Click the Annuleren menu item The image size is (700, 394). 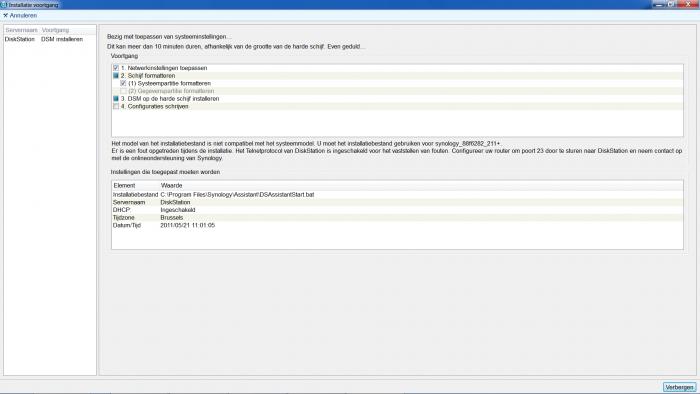click(20, 15)
